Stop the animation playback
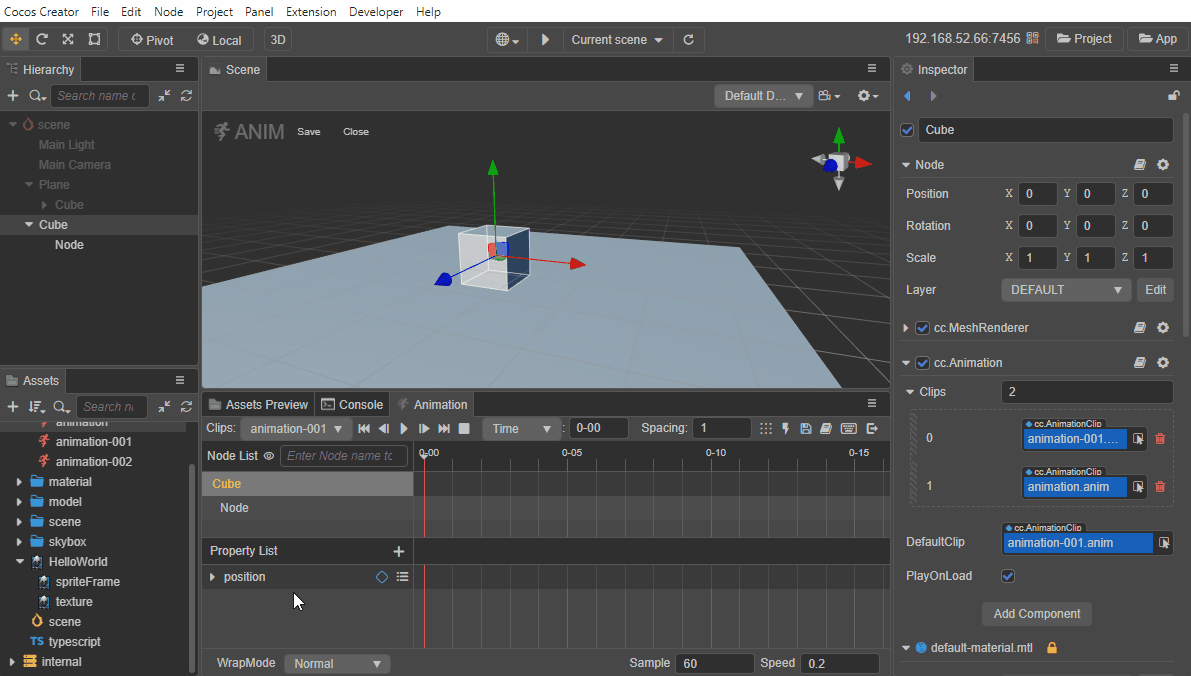The image size is (1191, 676). tap(464, 428)
